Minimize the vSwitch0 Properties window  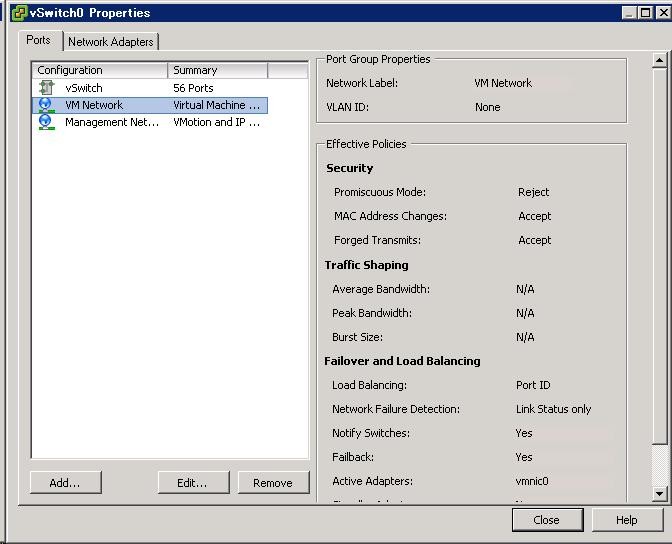click(629, 13)
